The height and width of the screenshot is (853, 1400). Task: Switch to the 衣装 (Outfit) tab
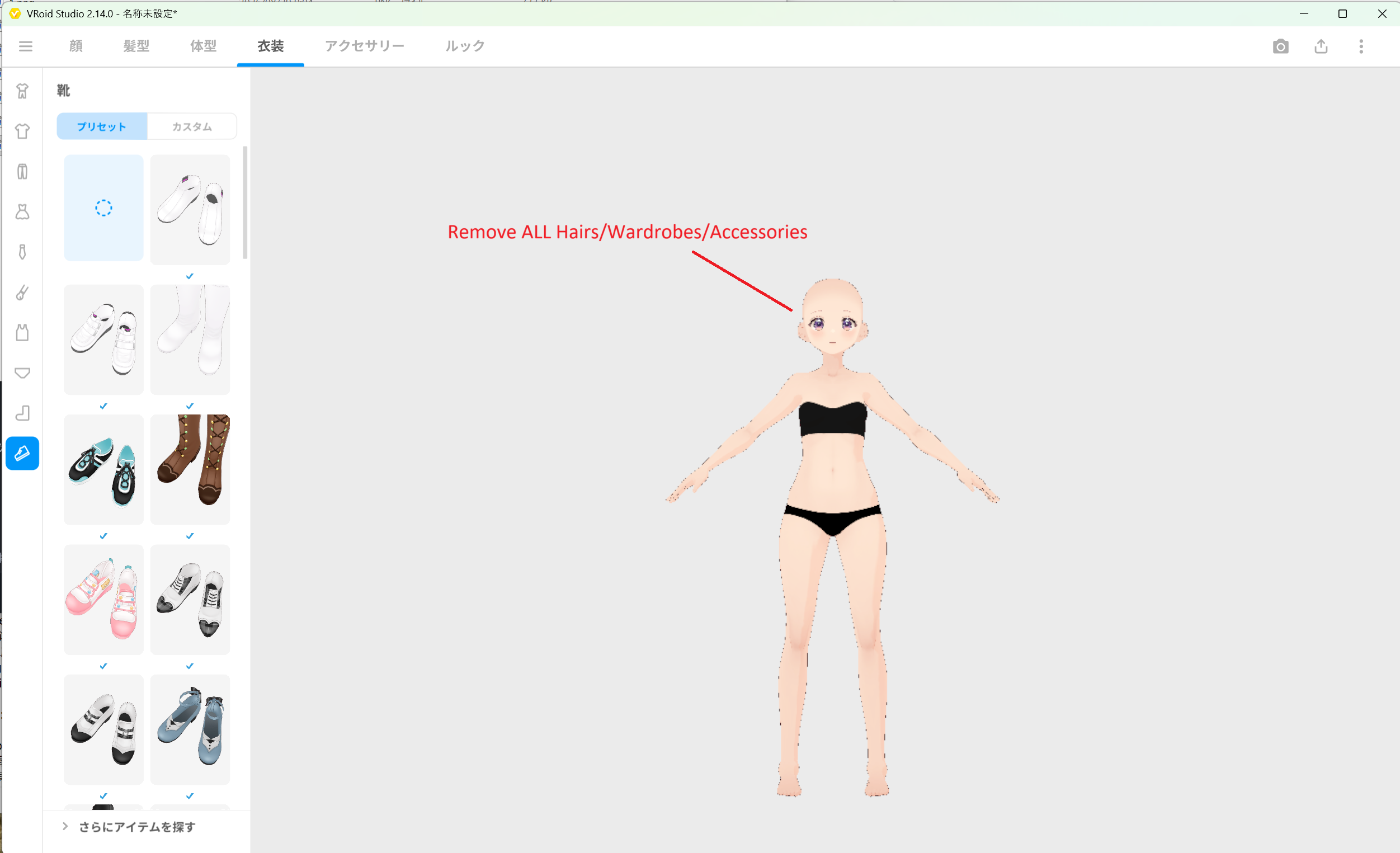(271, 46)
